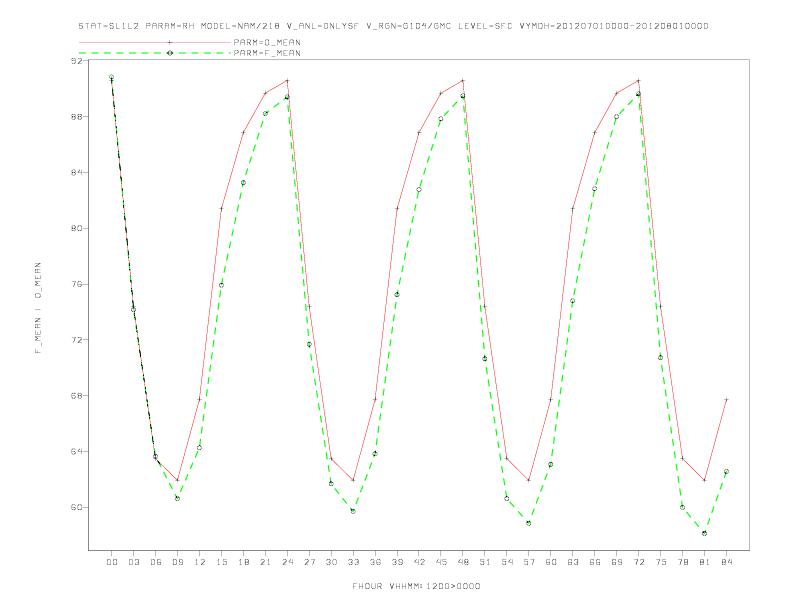
Task: Click x-axis tick label 21
Action: (266, 562)
